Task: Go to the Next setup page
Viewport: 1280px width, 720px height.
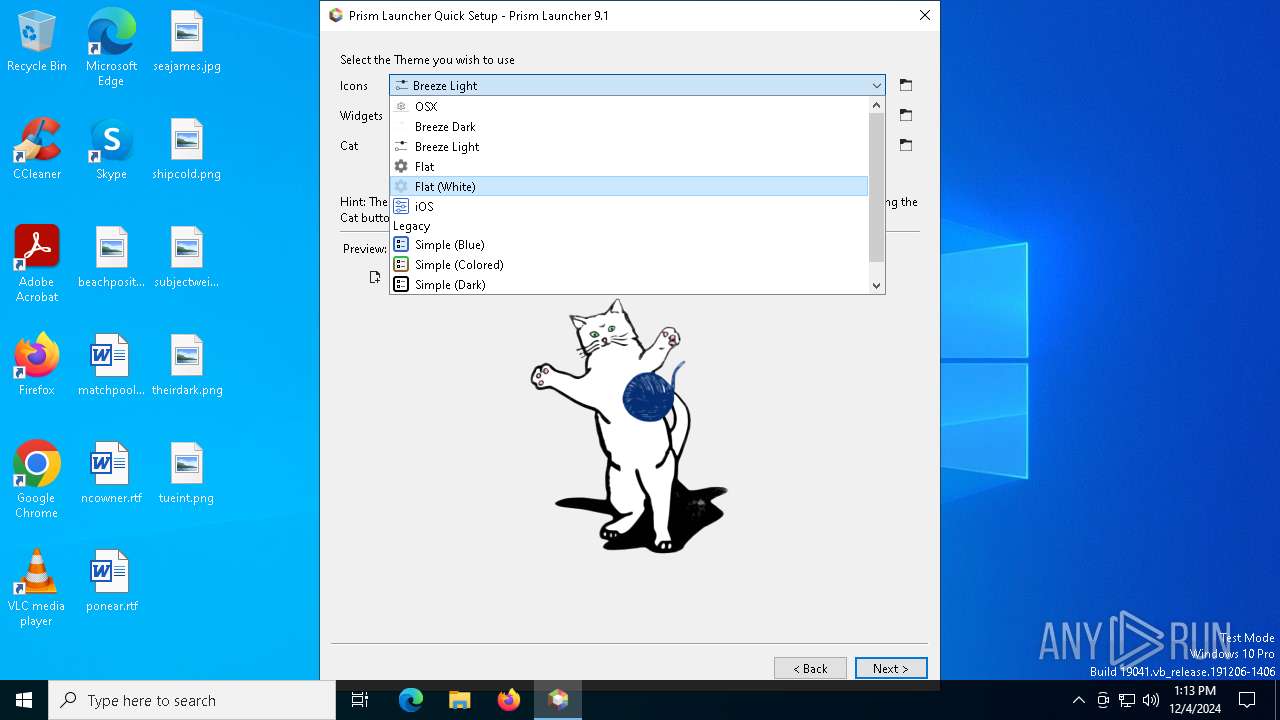Action: coord(891,668)
